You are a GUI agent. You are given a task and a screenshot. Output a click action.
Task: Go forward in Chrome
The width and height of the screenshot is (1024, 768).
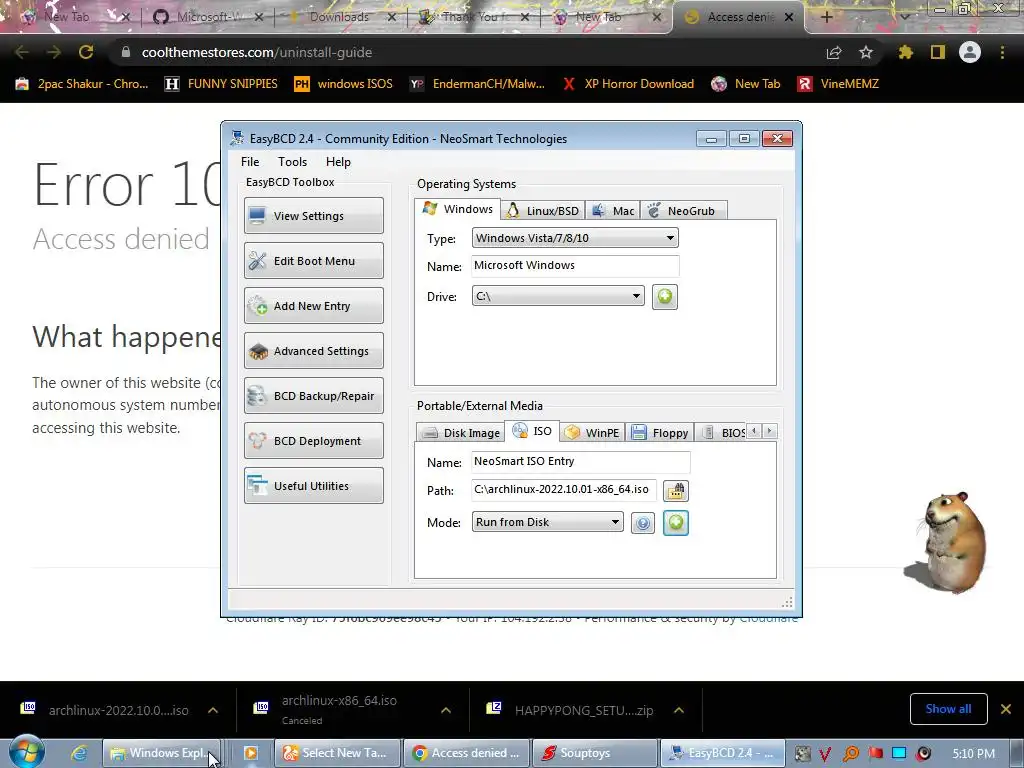pos(54,52)
